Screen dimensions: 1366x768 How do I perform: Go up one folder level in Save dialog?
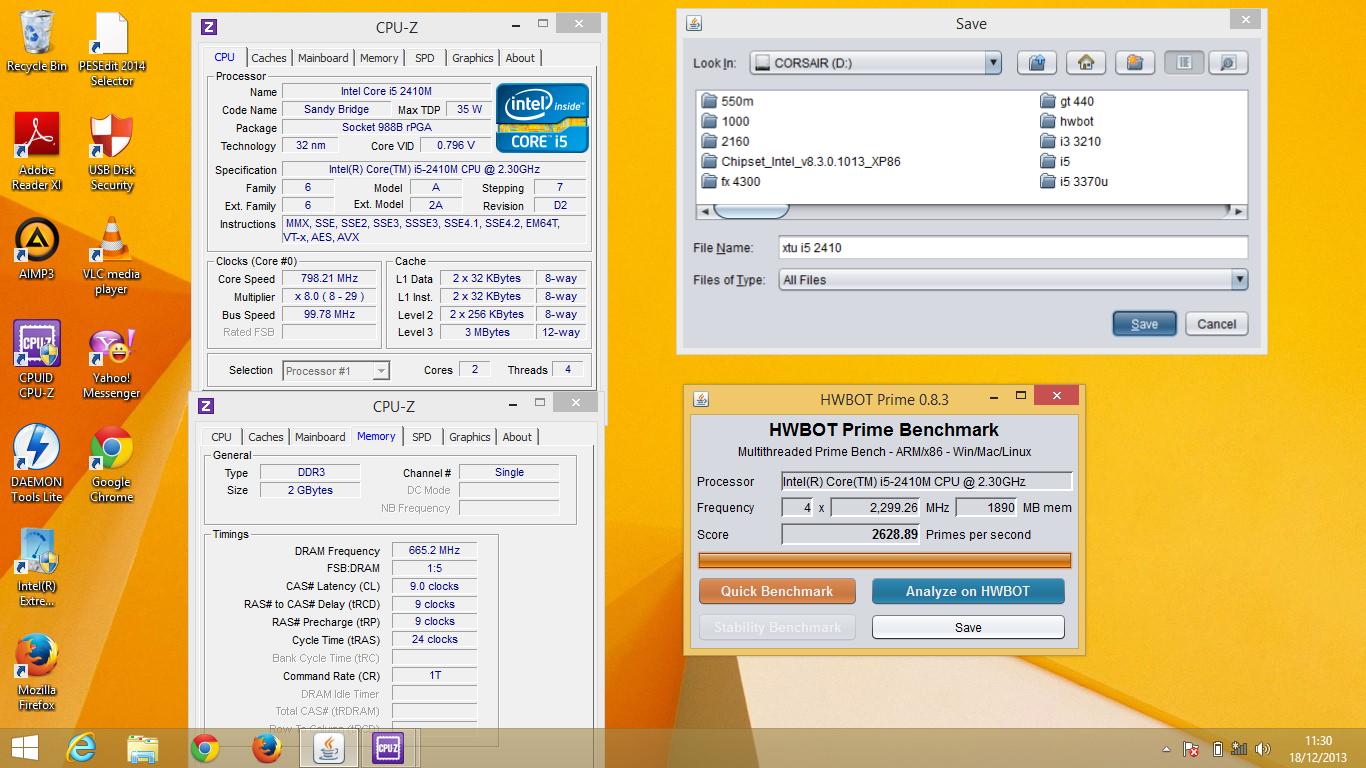[x=1037, y=63]
